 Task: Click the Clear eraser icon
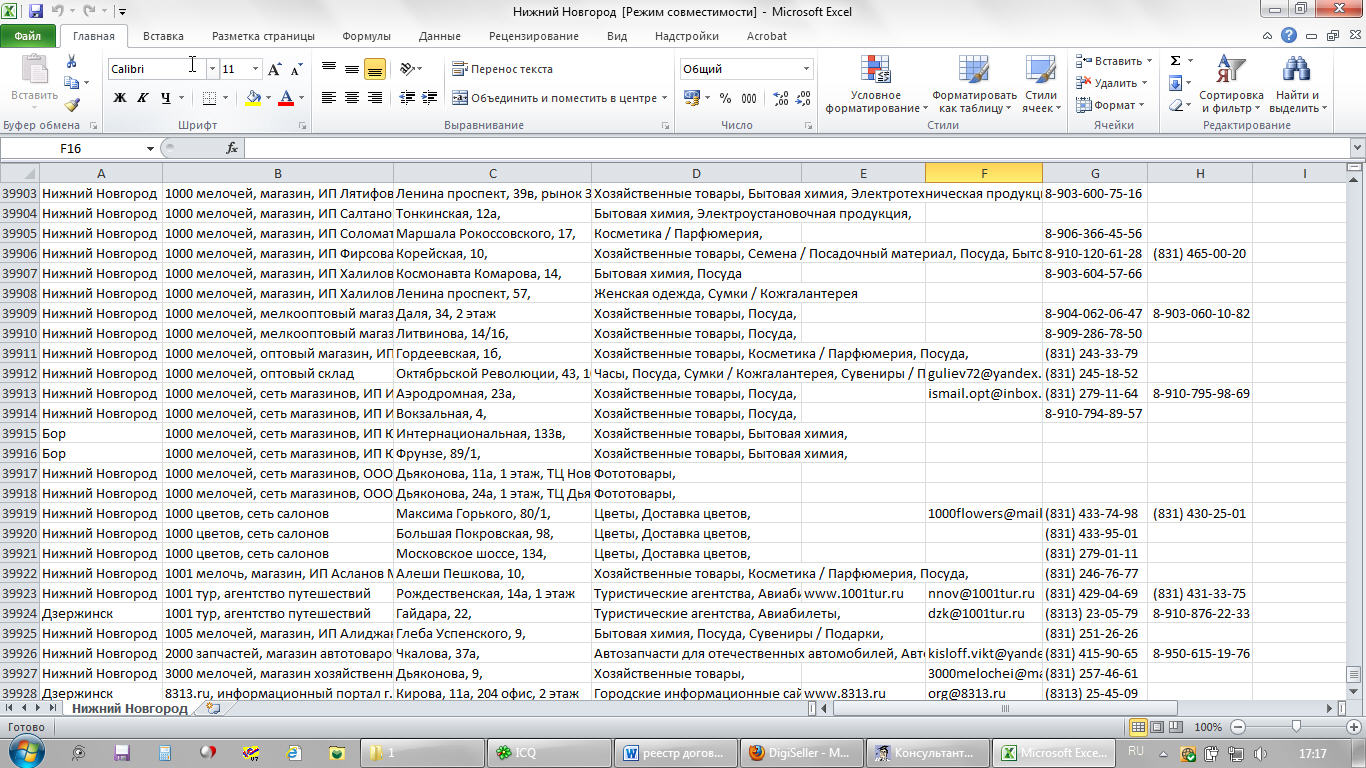coord(1176,105)
